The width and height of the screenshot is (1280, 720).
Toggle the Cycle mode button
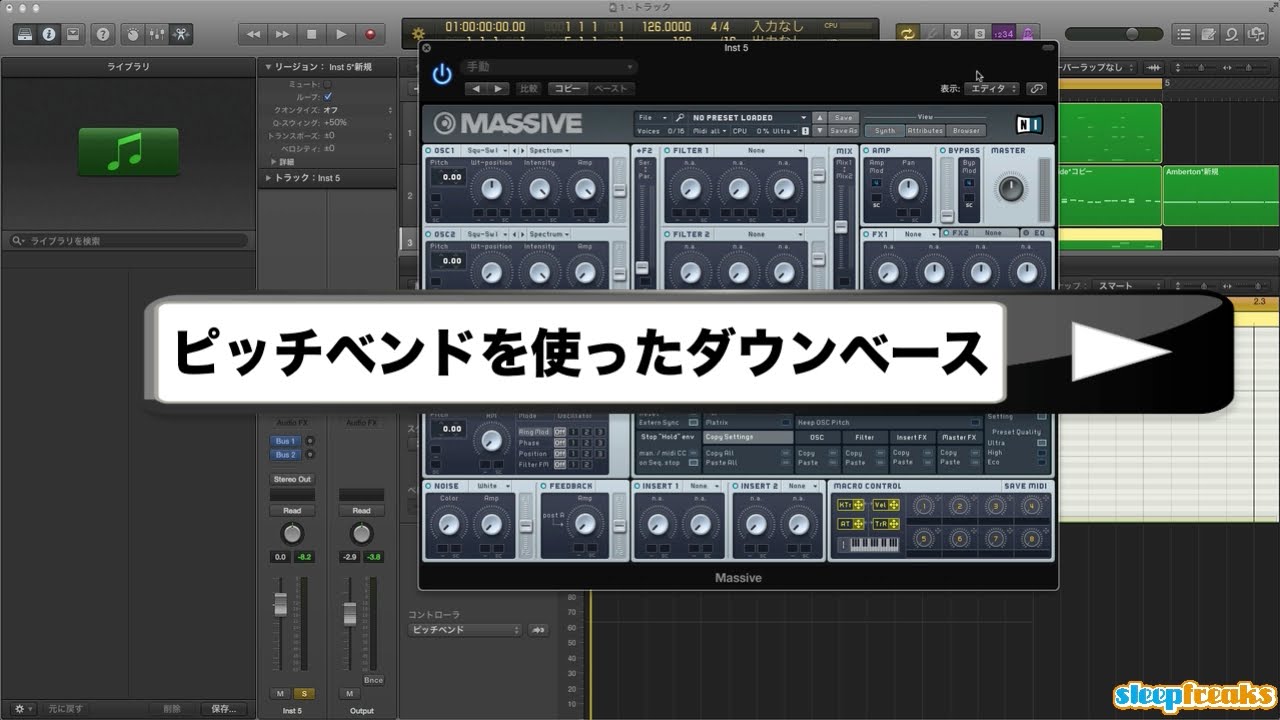click(907, 33)
